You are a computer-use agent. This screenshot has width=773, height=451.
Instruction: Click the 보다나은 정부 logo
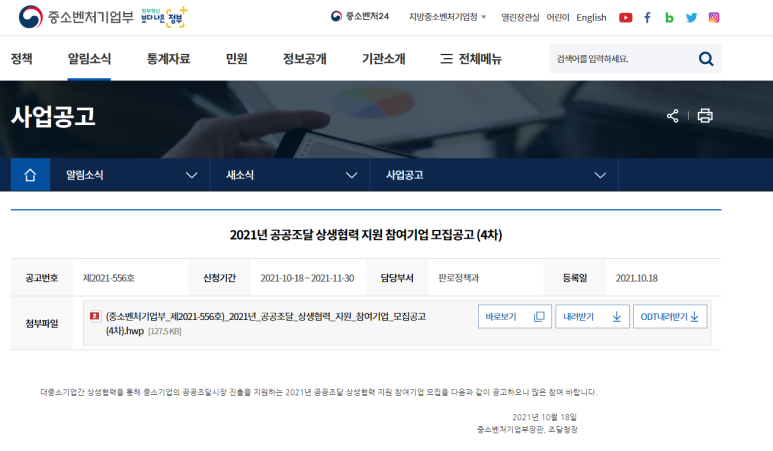(x=164, y=17)
